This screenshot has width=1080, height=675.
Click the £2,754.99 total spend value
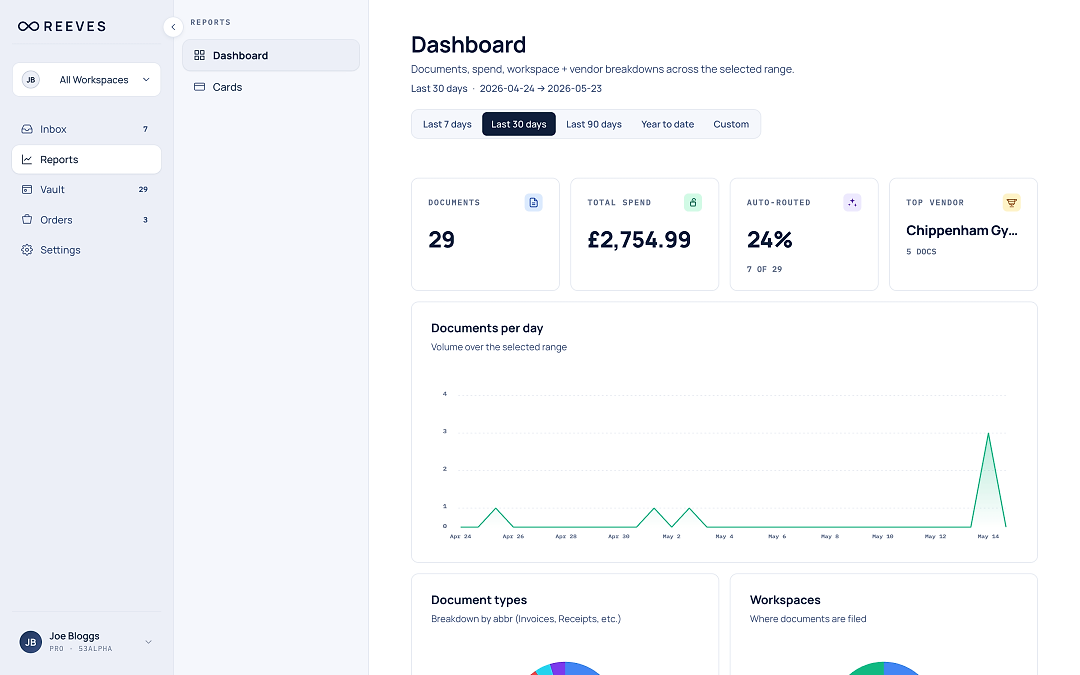(x=639, y=240)
